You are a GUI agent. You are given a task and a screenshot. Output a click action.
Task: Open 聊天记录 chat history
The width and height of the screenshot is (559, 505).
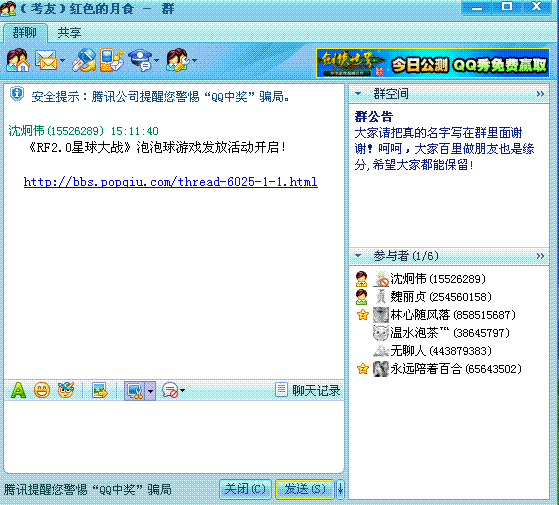click(x=308, y=390)
